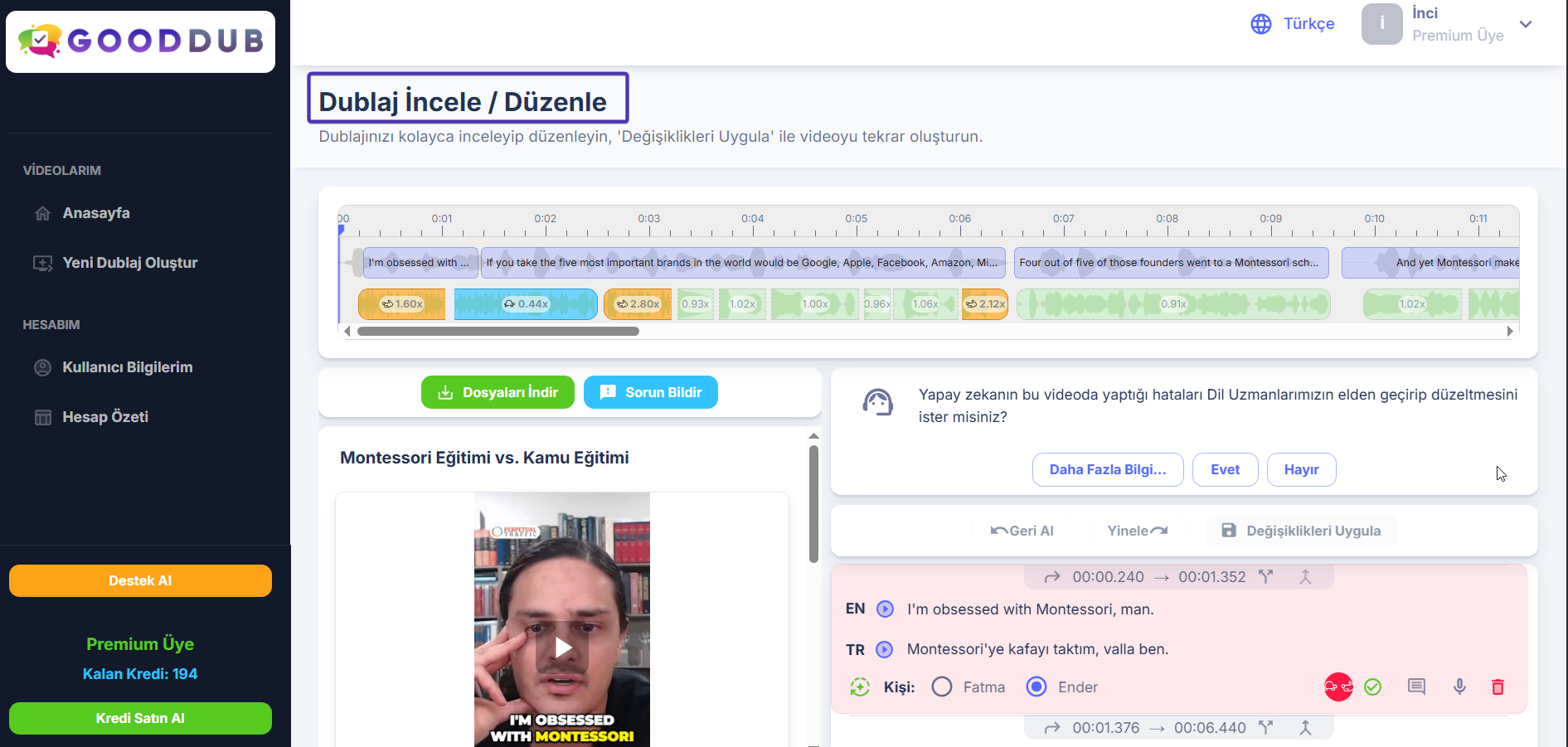Screen dimensions: 1568x747
Task: Click the green checkmark approve icon
Action: tap(1373, 686)
